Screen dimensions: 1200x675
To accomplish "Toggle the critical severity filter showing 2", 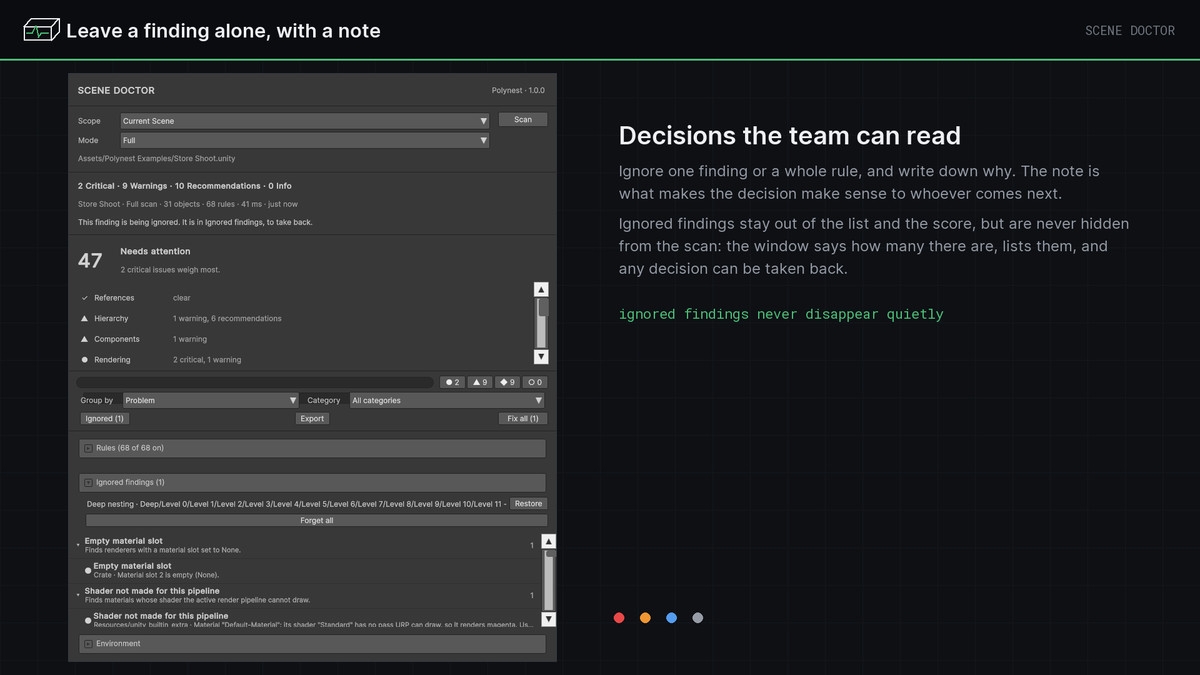I will click(x=453, y=382).
